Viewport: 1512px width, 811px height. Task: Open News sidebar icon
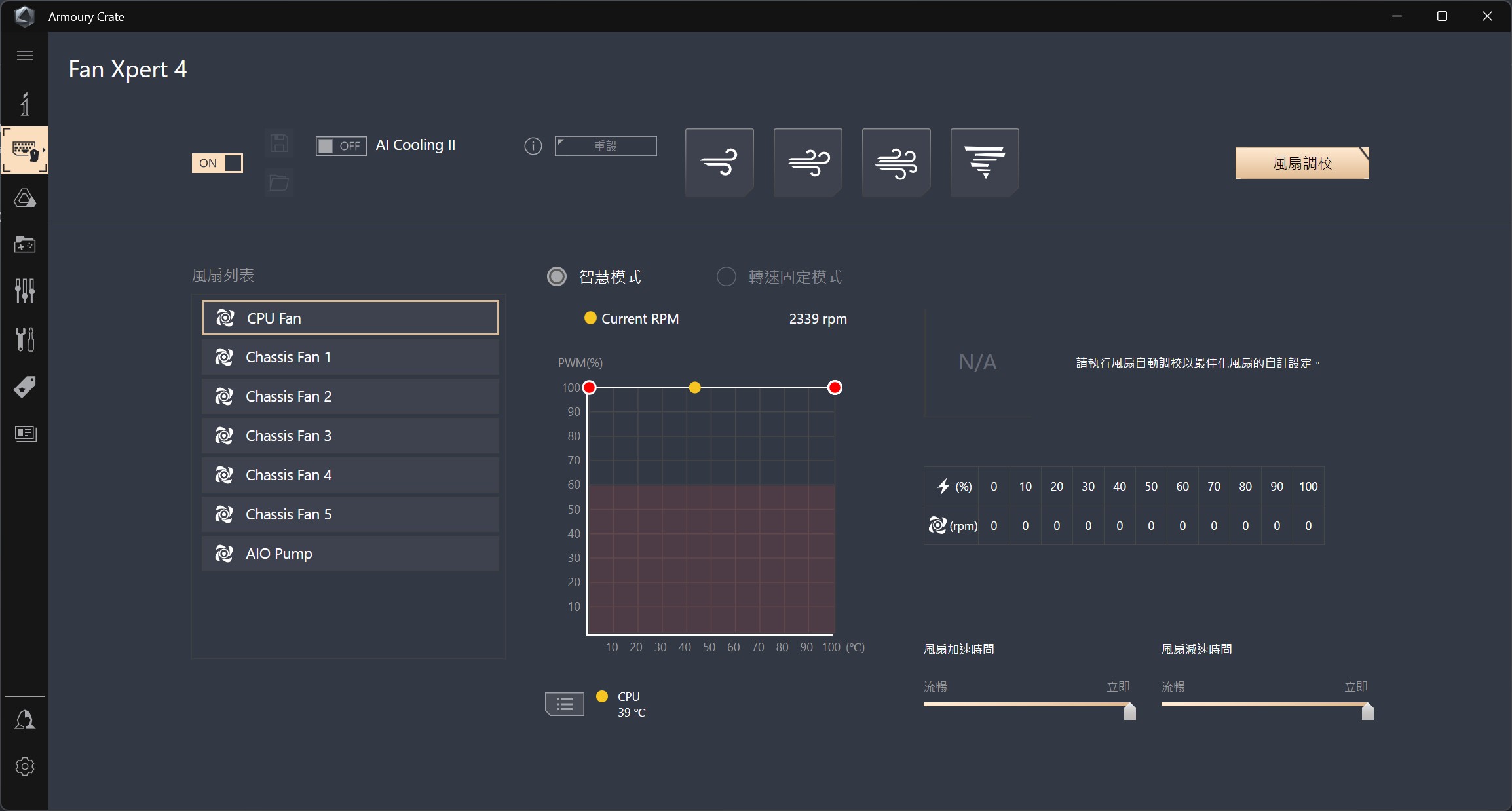tap(25, 433)
